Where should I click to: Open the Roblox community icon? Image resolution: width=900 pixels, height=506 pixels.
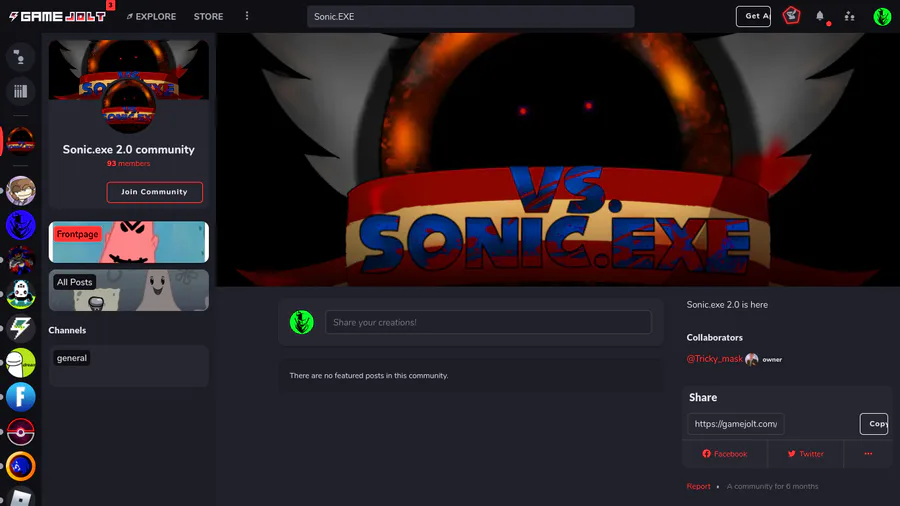(21, 496)
